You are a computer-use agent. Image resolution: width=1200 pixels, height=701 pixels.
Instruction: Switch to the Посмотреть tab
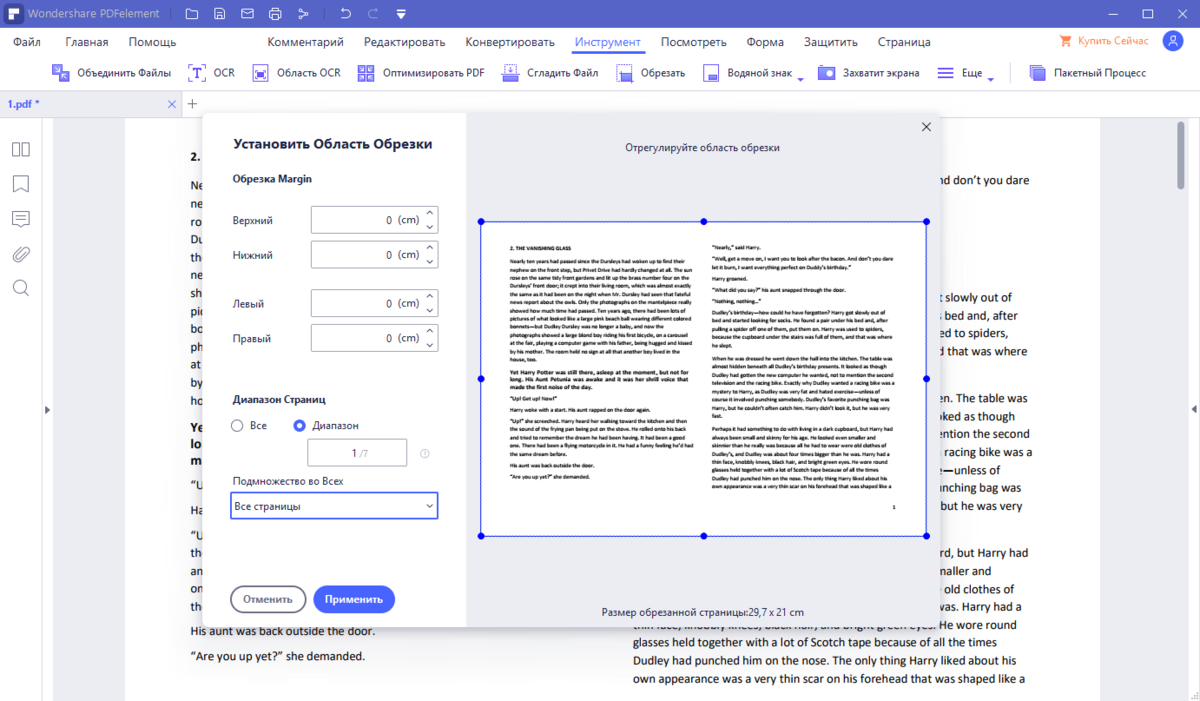694,42
